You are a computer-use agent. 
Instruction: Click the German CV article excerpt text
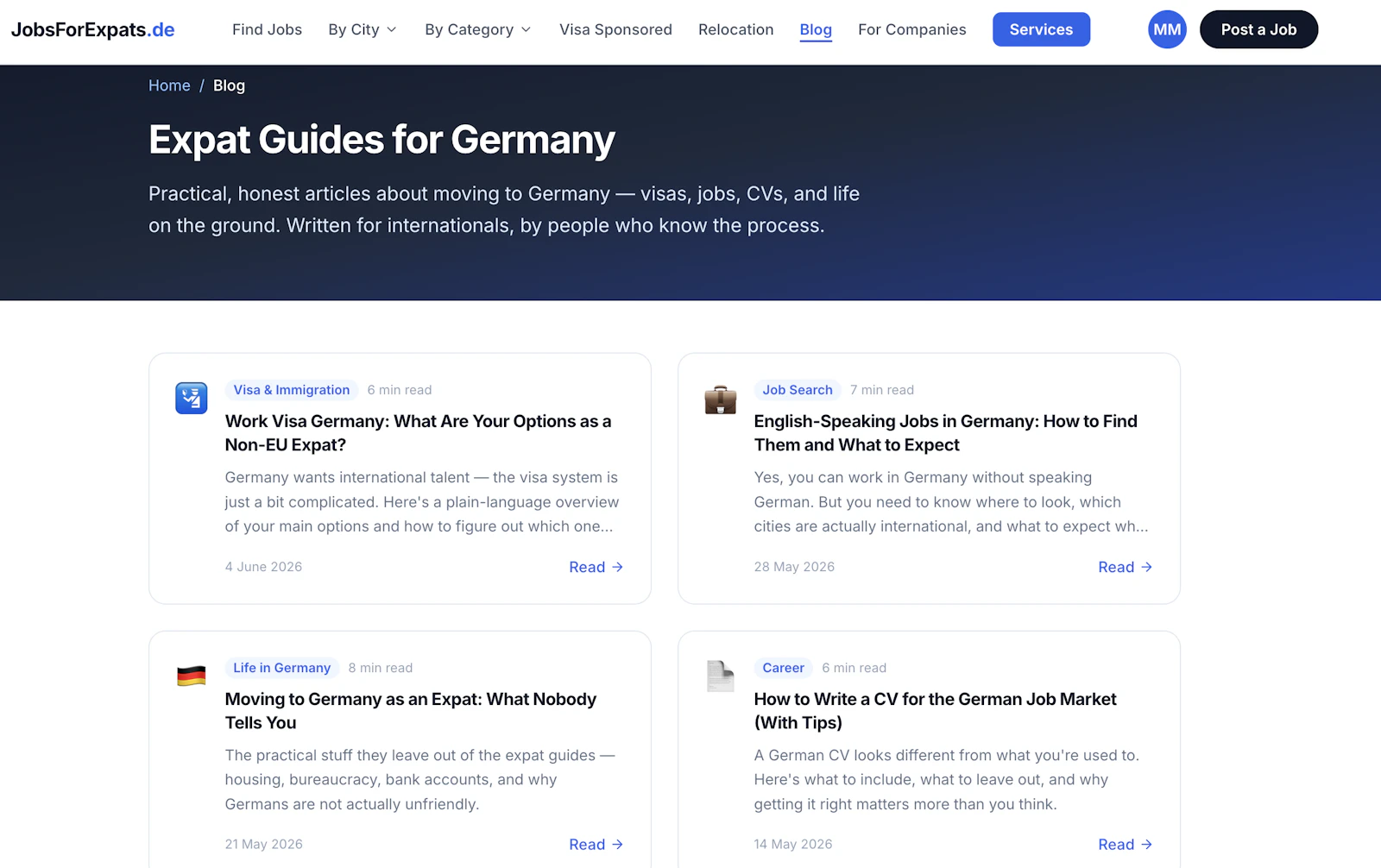(x=947, y=780)
